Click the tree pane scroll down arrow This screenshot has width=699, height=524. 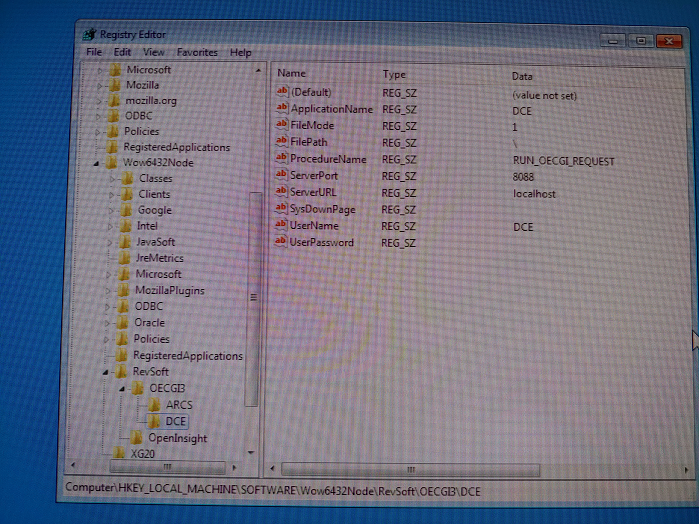pos(251,452)
